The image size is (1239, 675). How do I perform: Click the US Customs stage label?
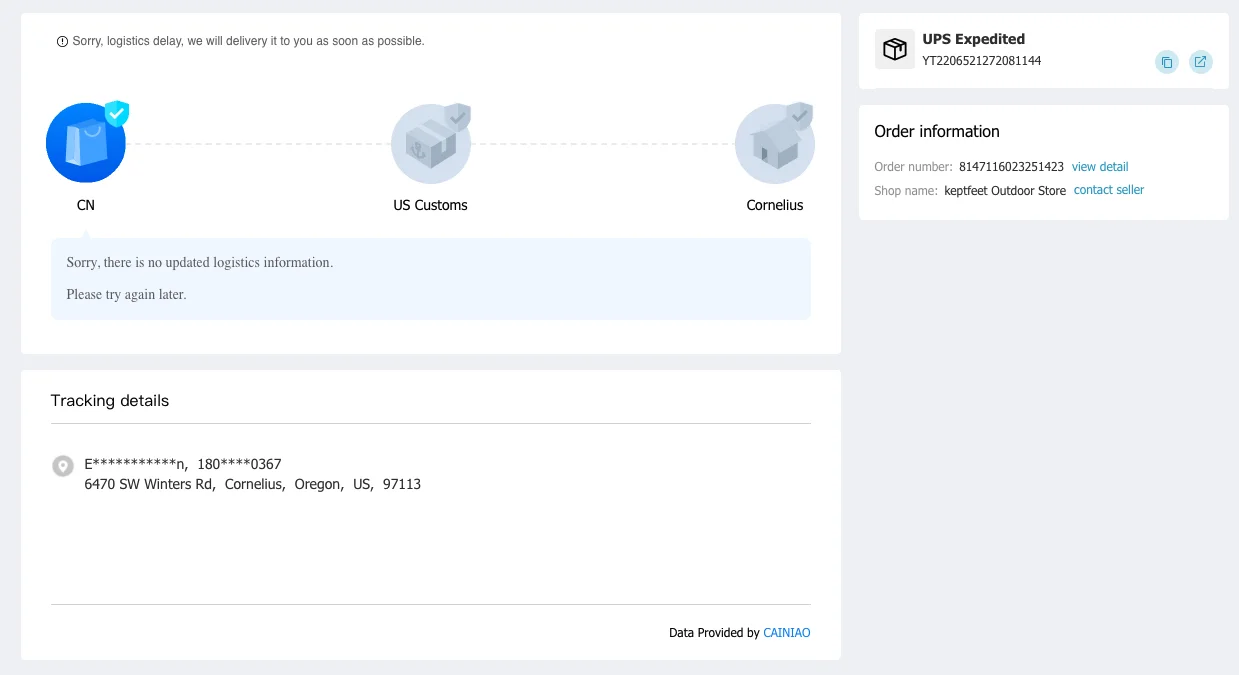430,205
